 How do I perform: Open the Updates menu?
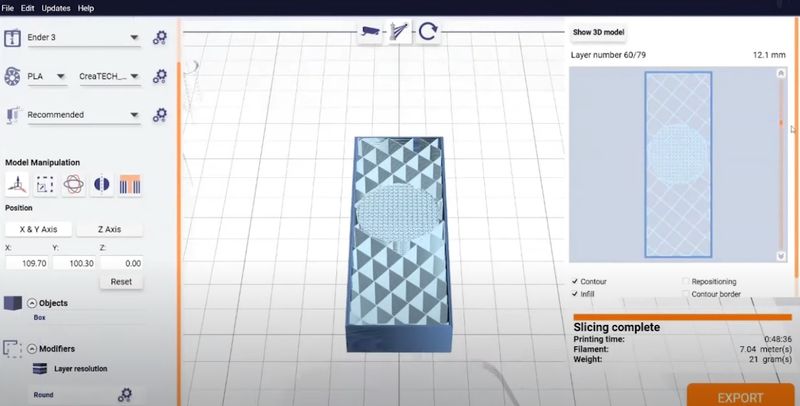pos(56,7)
